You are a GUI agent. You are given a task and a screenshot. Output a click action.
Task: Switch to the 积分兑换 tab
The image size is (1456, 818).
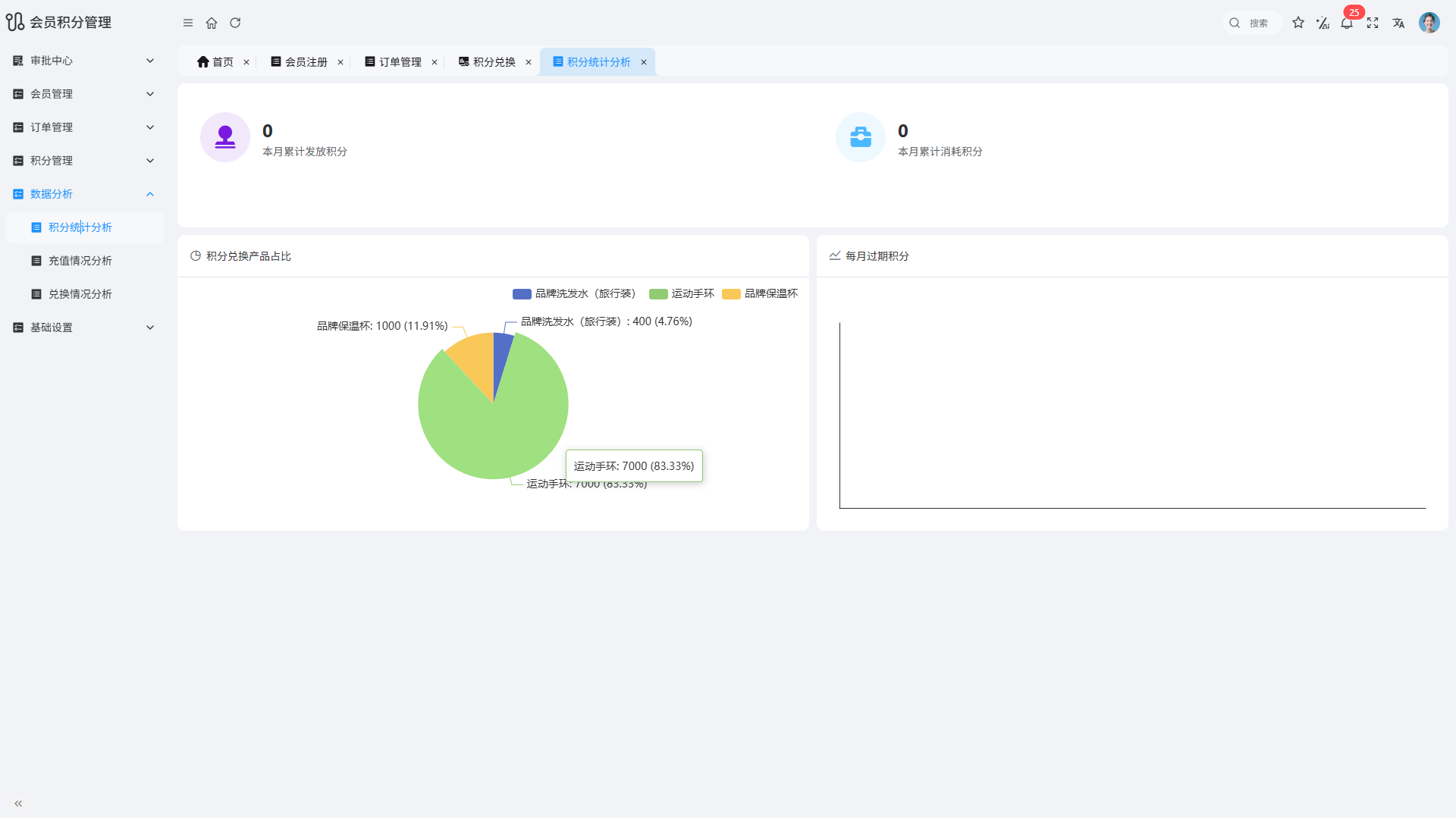pos(494,62)
